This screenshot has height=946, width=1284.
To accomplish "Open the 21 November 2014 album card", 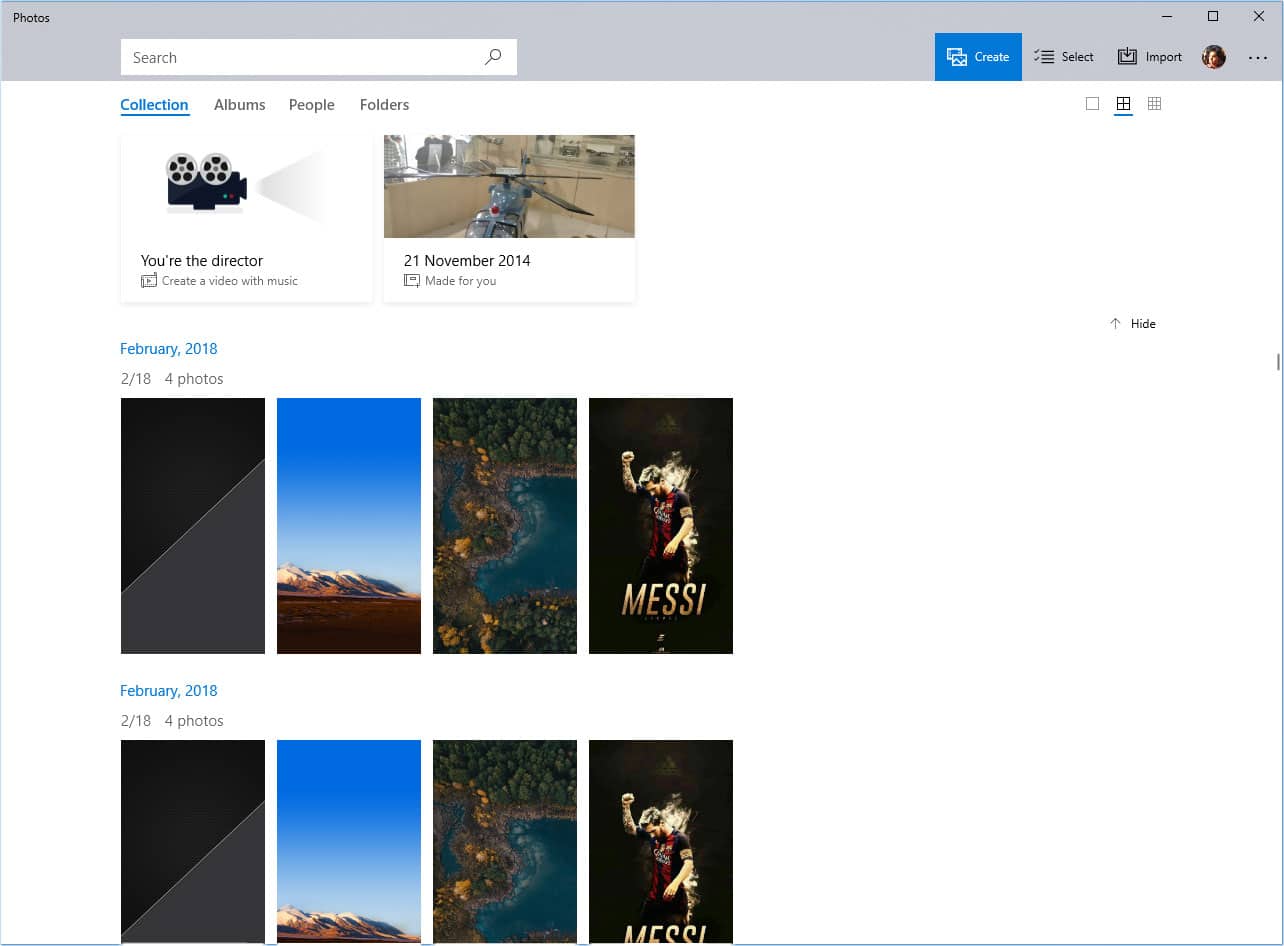I will coord(509,218).
